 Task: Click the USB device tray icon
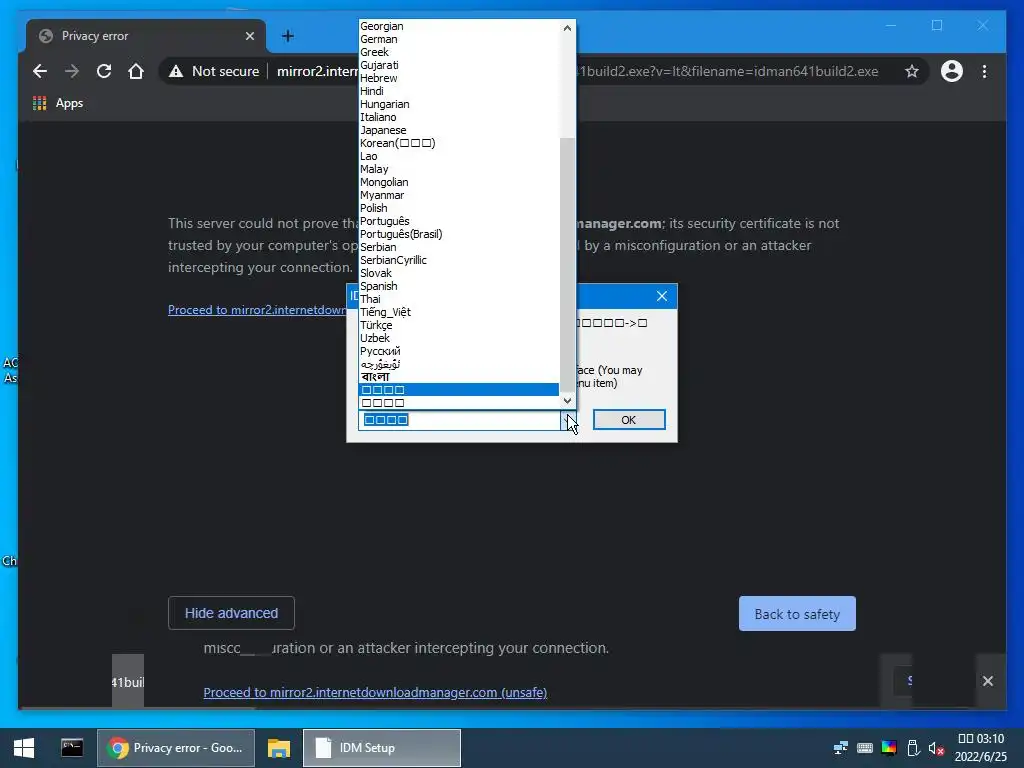[x=913, y=748]
